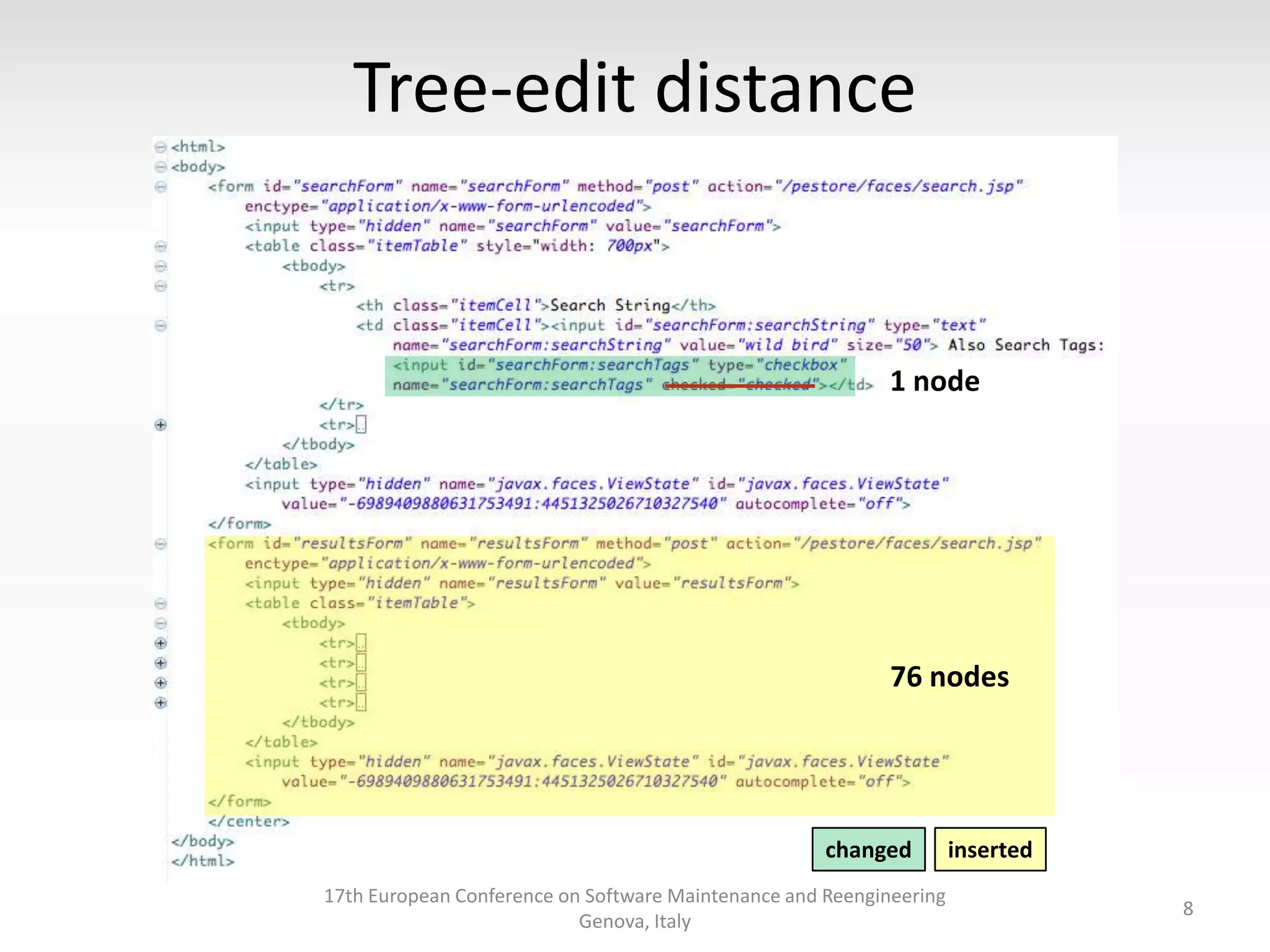
Task: Click hidden input named searchForm line
Action: coord(513,226)
